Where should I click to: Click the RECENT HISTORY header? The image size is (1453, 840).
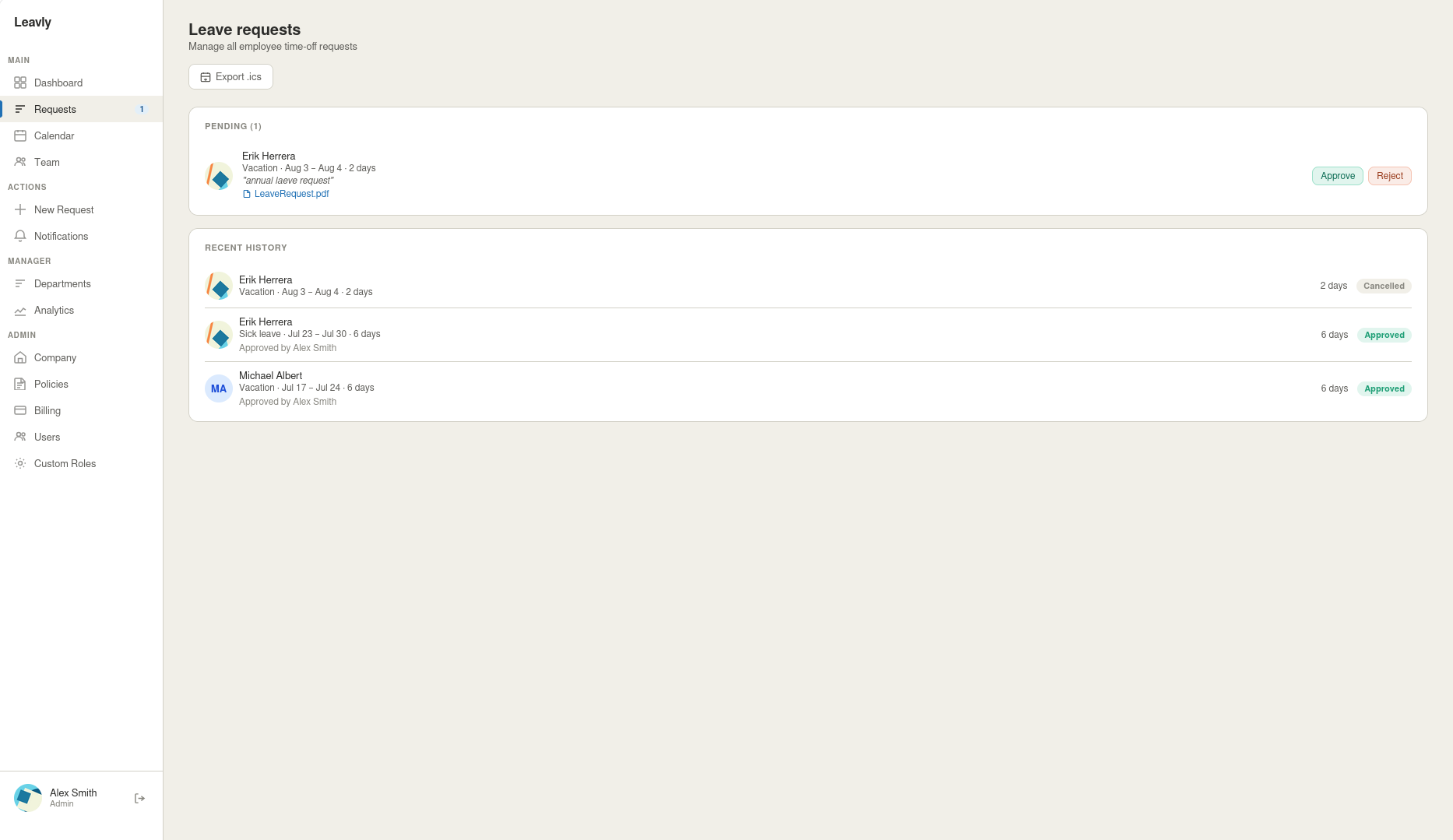[x=245, y=248]
